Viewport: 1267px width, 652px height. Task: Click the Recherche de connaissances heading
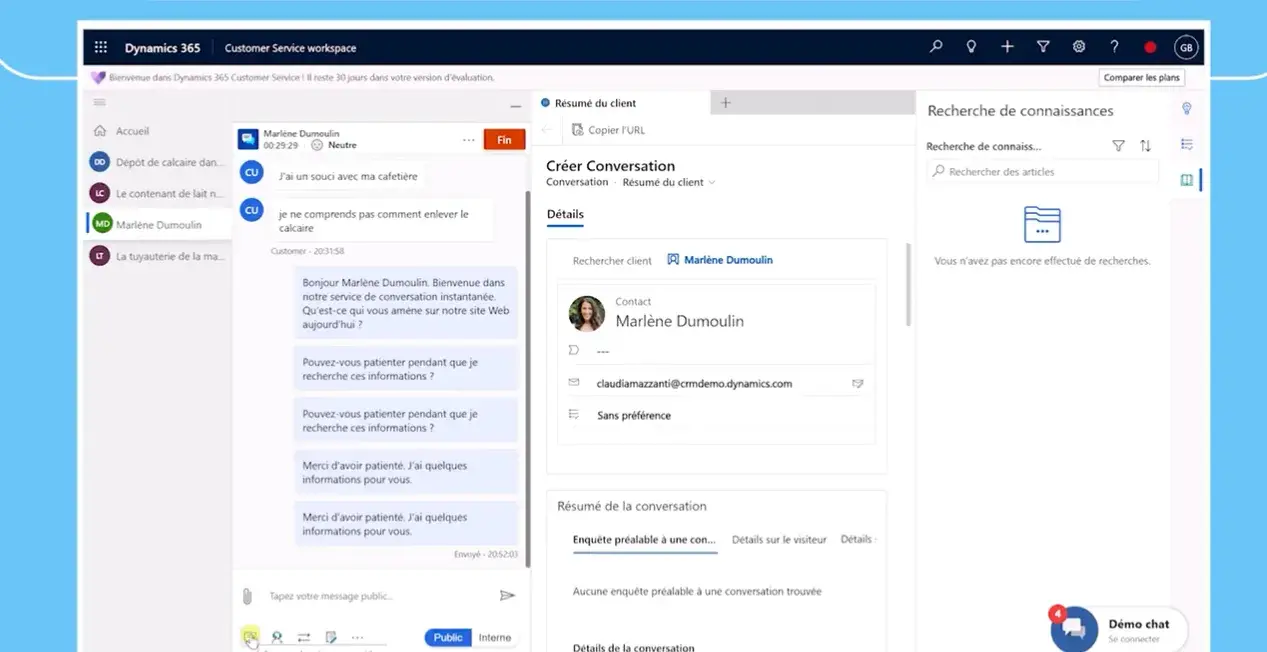click(1020, 111)
